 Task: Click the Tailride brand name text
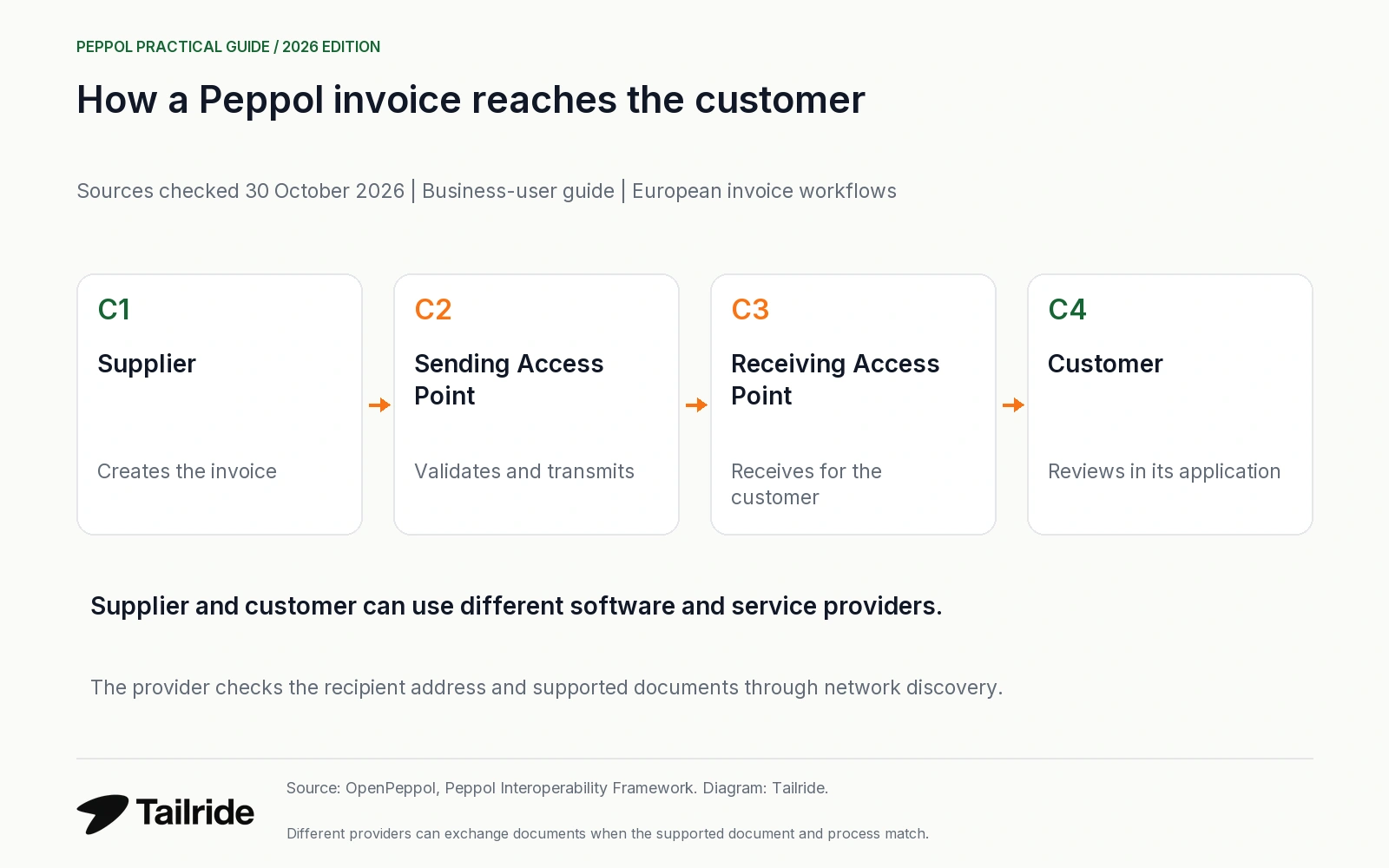(x=195, y=813)
